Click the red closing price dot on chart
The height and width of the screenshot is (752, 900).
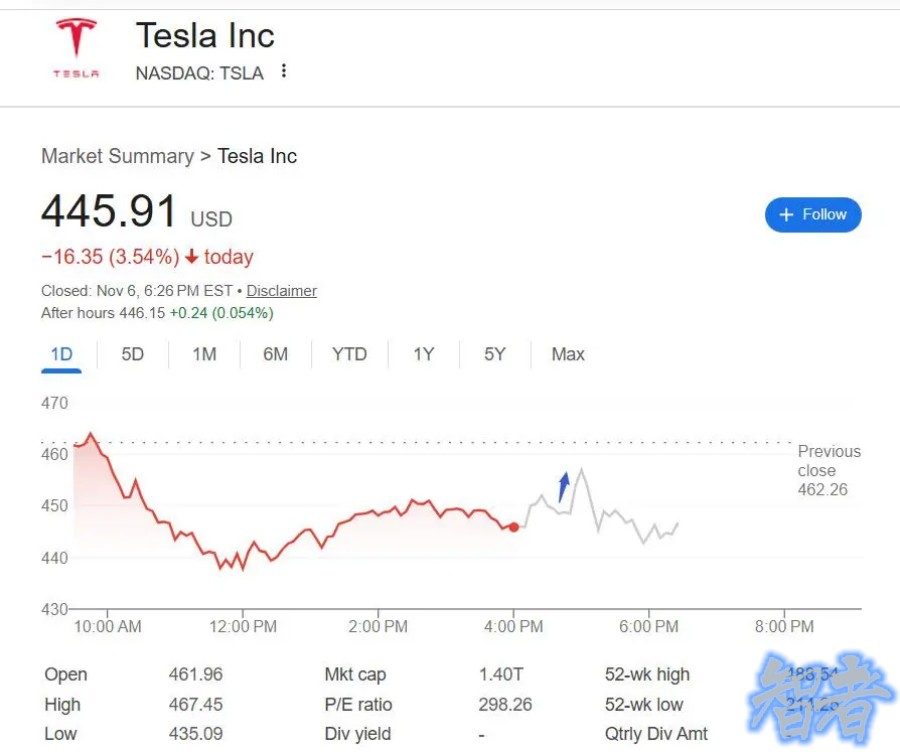514,527
